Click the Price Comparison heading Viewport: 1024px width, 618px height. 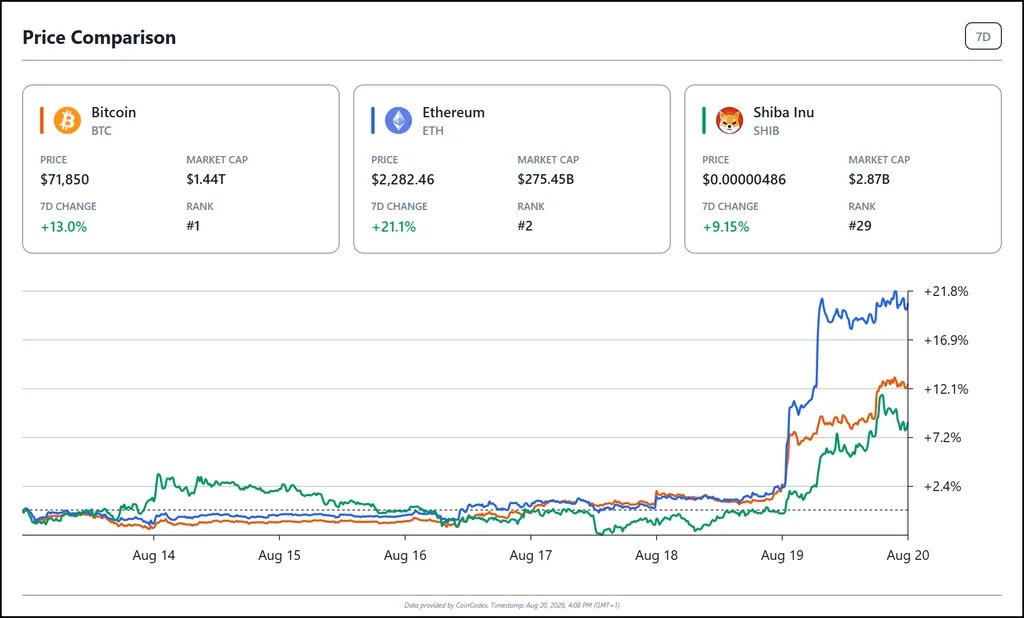click(99, 37)
